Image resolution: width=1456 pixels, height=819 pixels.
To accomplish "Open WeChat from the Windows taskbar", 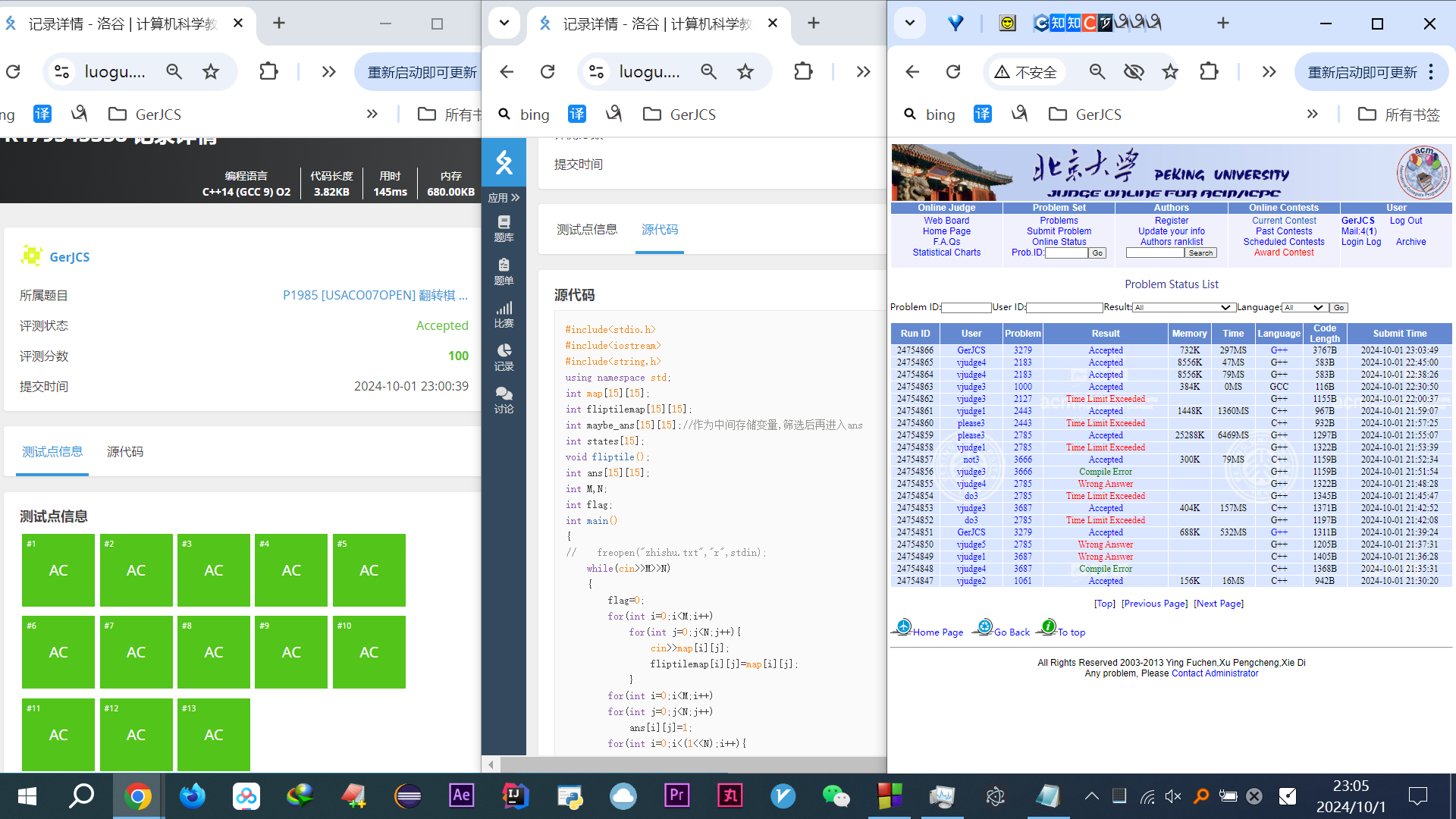I will click(836, 796).
